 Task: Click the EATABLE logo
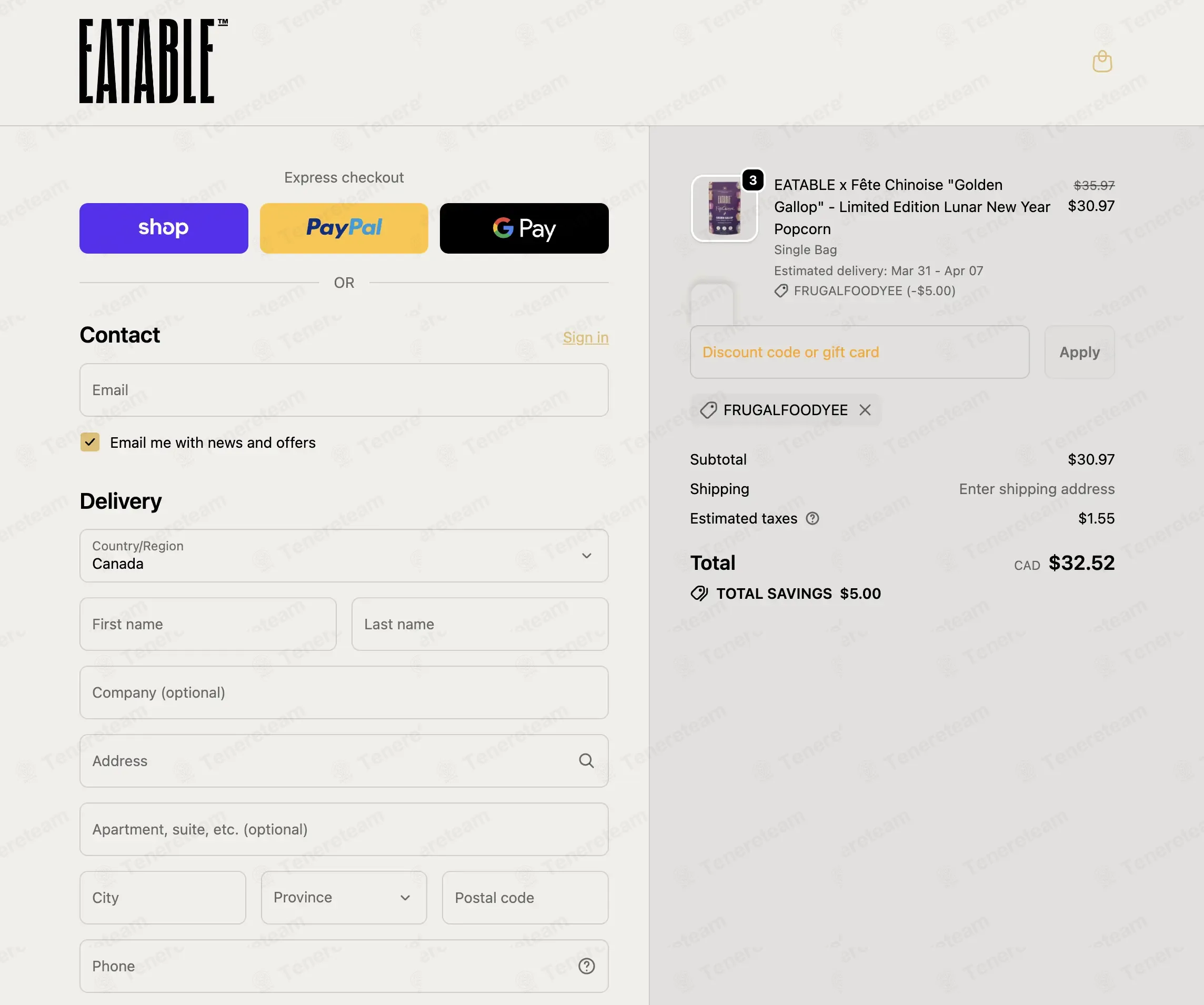click(x=153, y=61)
